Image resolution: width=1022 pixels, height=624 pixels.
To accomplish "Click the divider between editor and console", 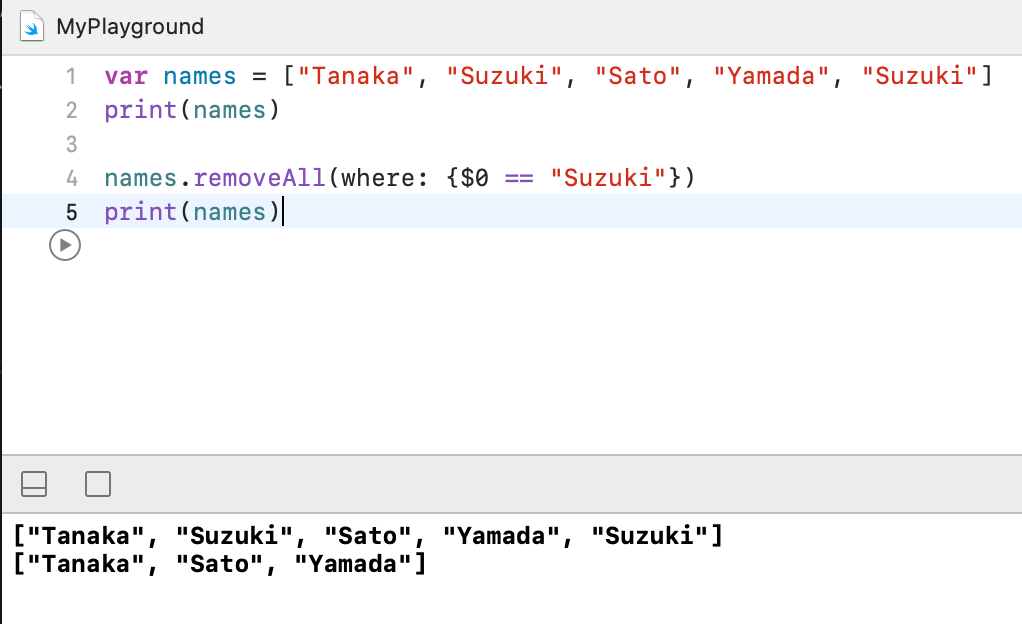I will pos(511,456).
